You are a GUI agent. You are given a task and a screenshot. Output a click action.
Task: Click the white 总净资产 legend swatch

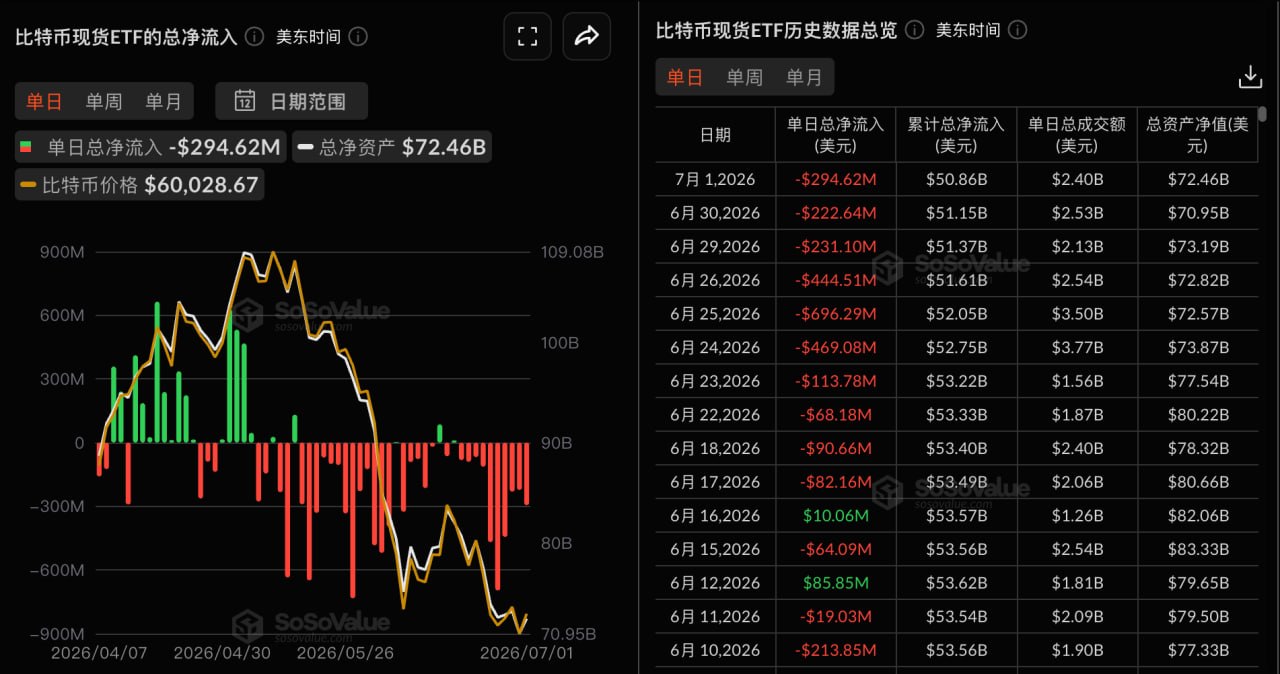(306, 148)
